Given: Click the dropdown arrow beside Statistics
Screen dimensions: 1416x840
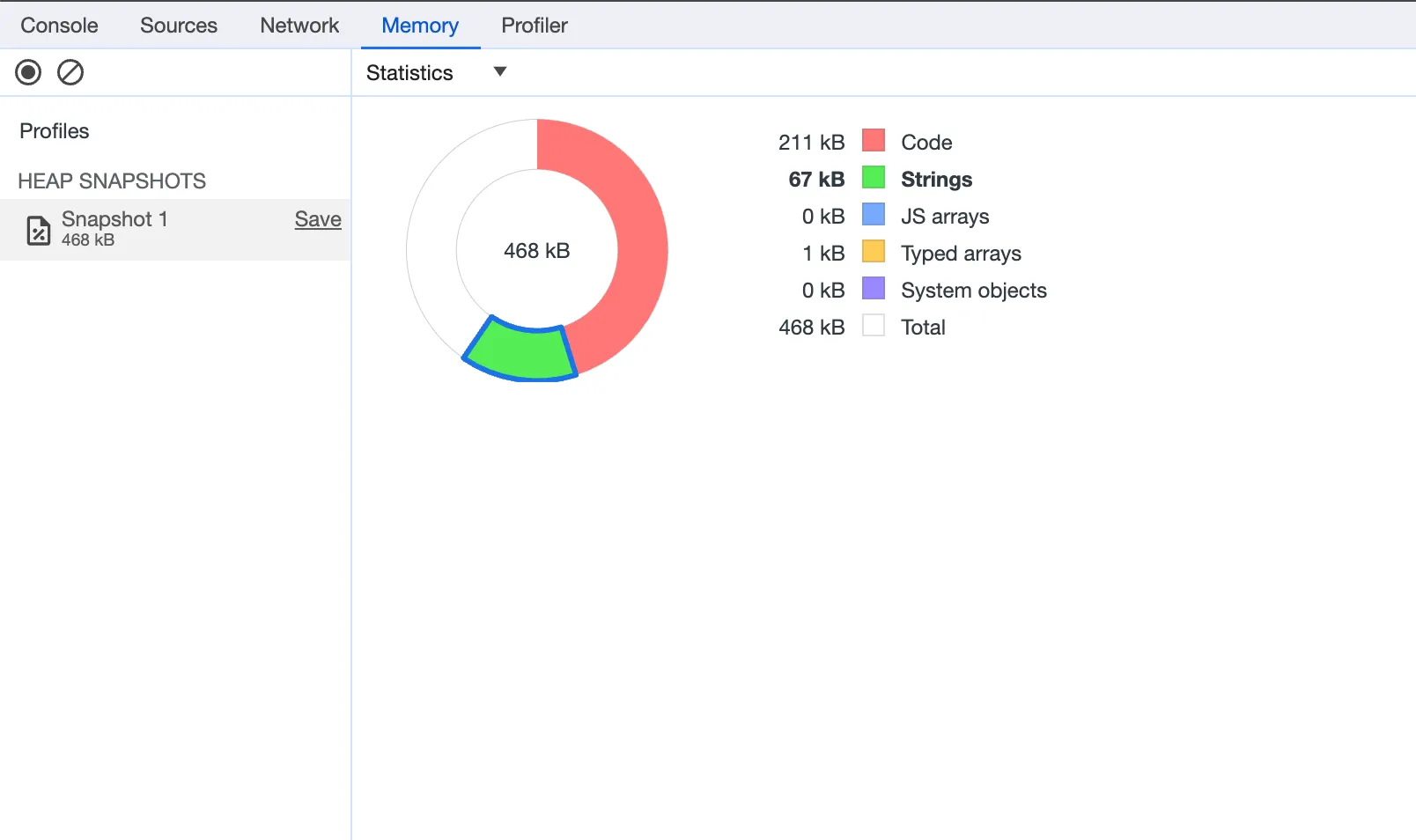Looking at the screenshot, I should tap(500, 72).
